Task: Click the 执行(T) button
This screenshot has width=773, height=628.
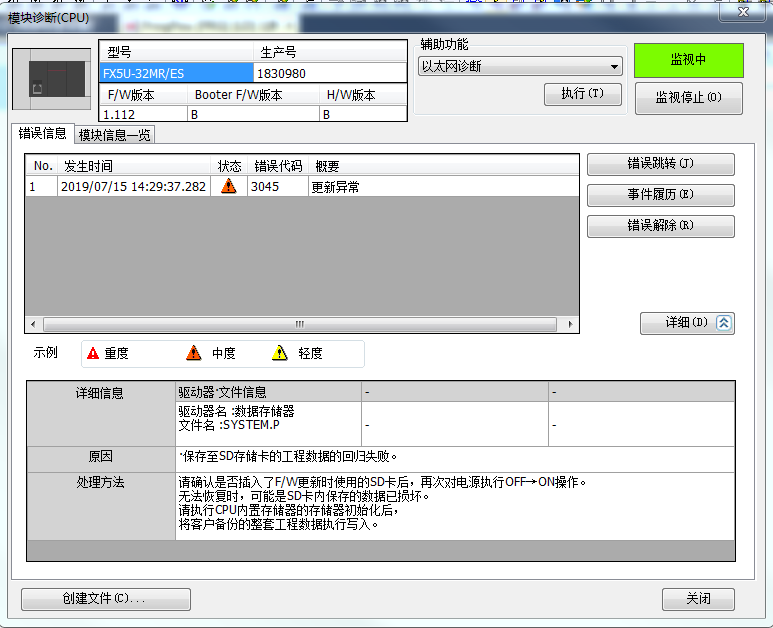Action: click(582, 94)
